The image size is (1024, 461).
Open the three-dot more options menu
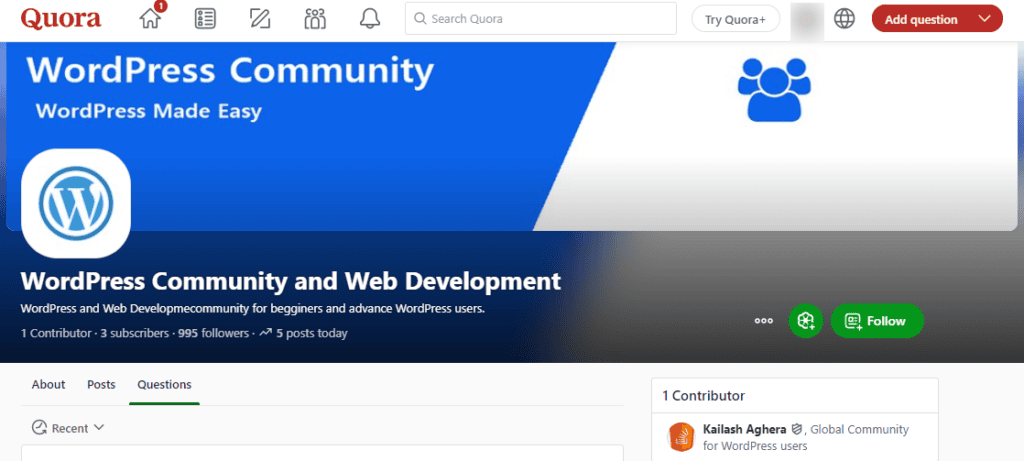764,321
